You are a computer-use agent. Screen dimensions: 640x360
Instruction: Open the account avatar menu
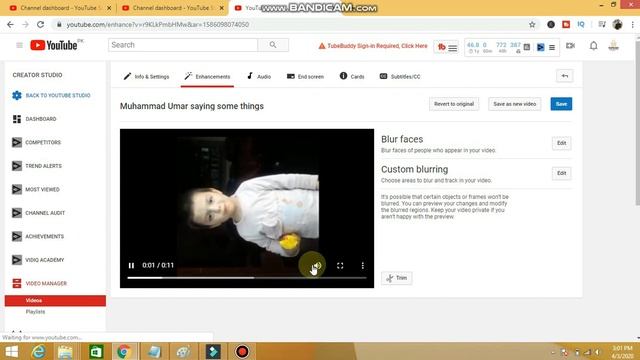point(613,46)
